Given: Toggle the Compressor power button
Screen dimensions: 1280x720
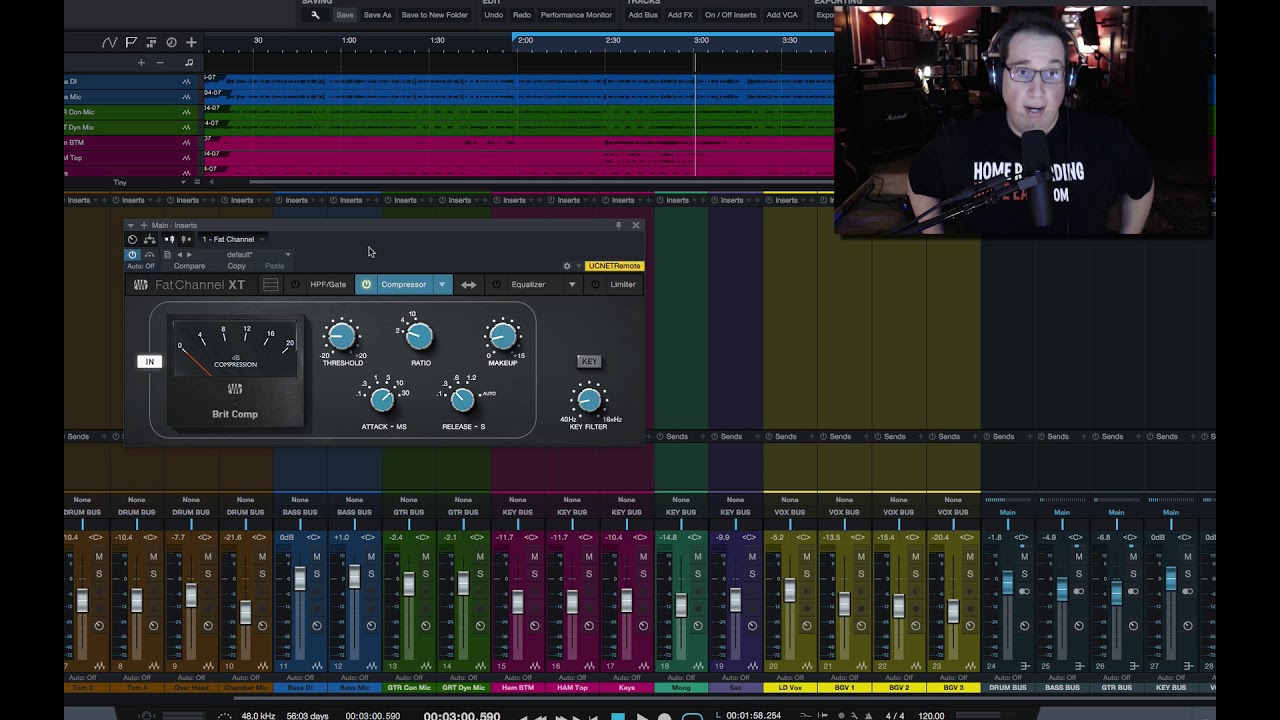Looking at the screenshot, I should [366, 285].
